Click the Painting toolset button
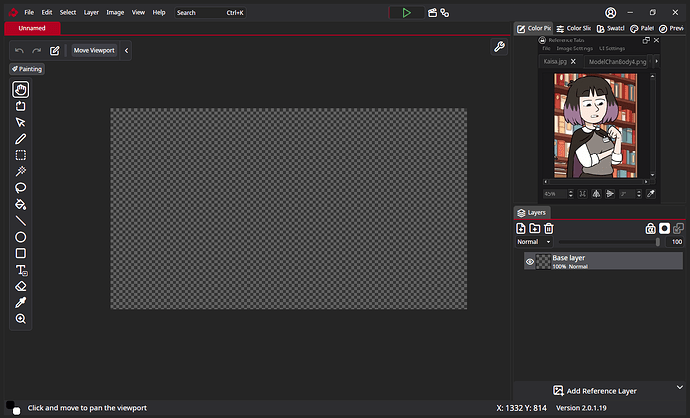 pyautogui.click(x=26, y=69)
